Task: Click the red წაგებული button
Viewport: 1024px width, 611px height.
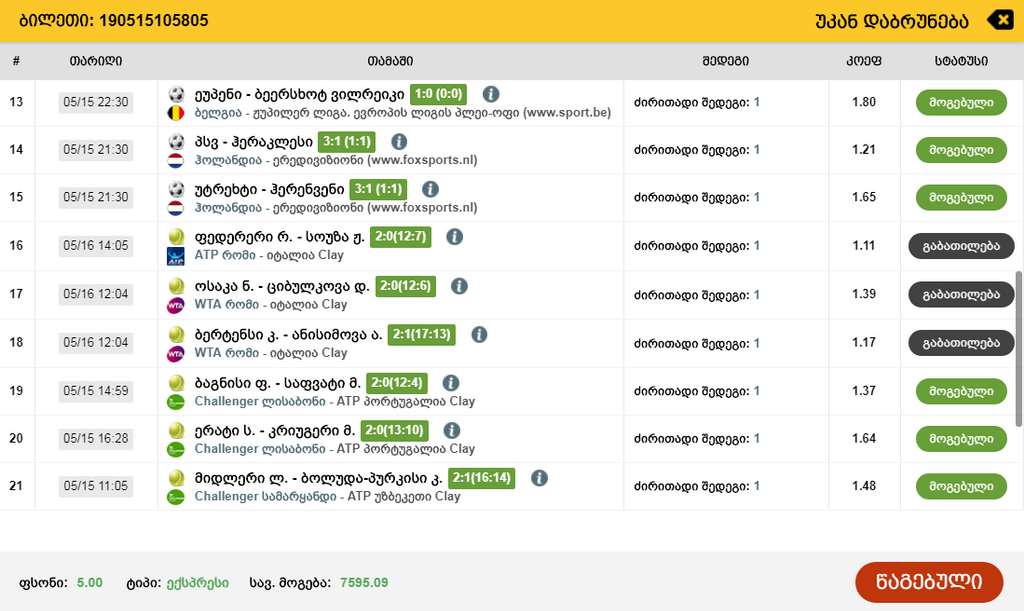Action: (929, 582)
